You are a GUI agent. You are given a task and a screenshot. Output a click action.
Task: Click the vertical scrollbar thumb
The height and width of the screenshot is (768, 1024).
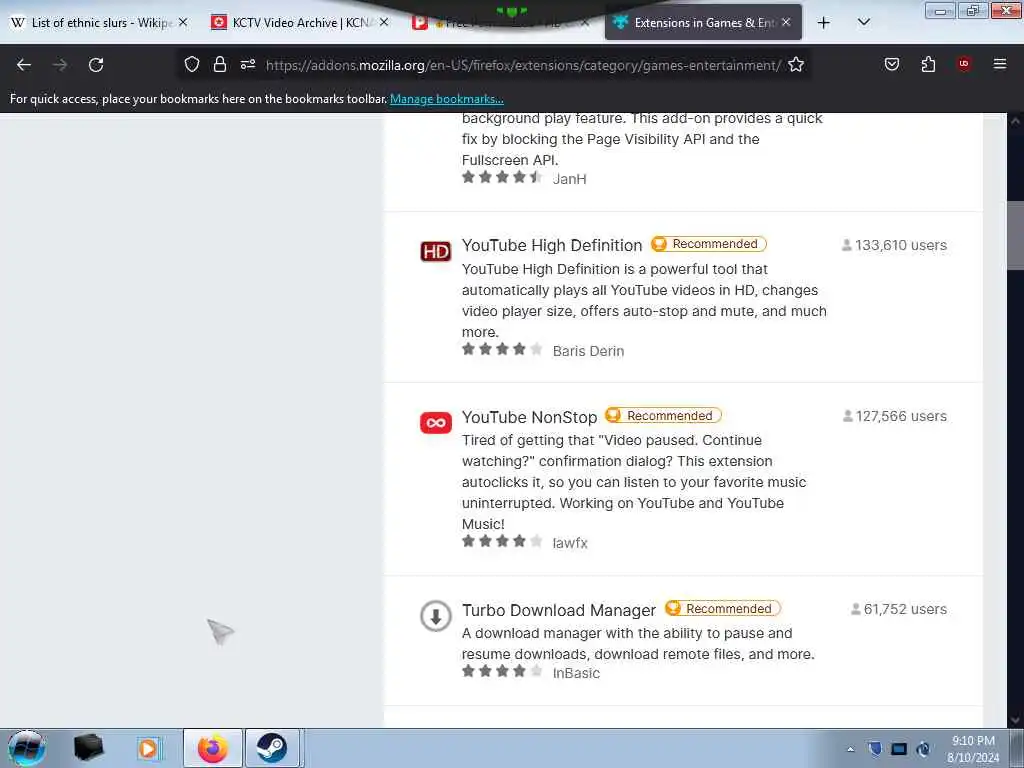coord(1015,236)
